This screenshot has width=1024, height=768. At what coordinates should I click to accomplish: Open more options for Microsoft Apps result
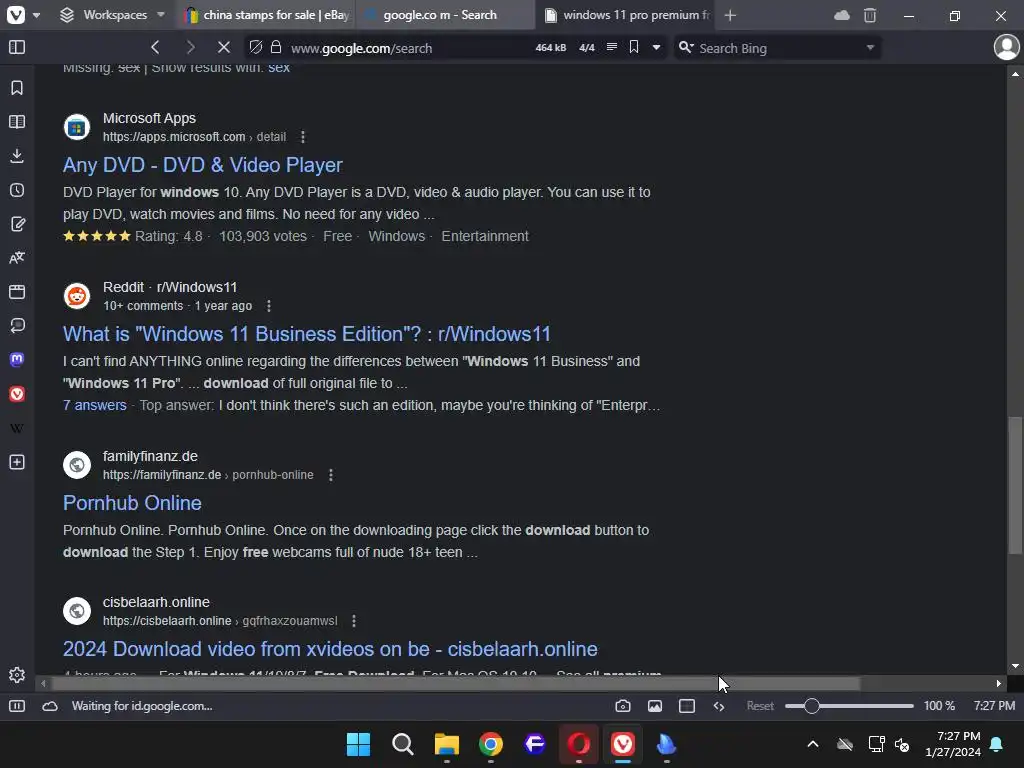pyautogui.click(x=302, y=136)
